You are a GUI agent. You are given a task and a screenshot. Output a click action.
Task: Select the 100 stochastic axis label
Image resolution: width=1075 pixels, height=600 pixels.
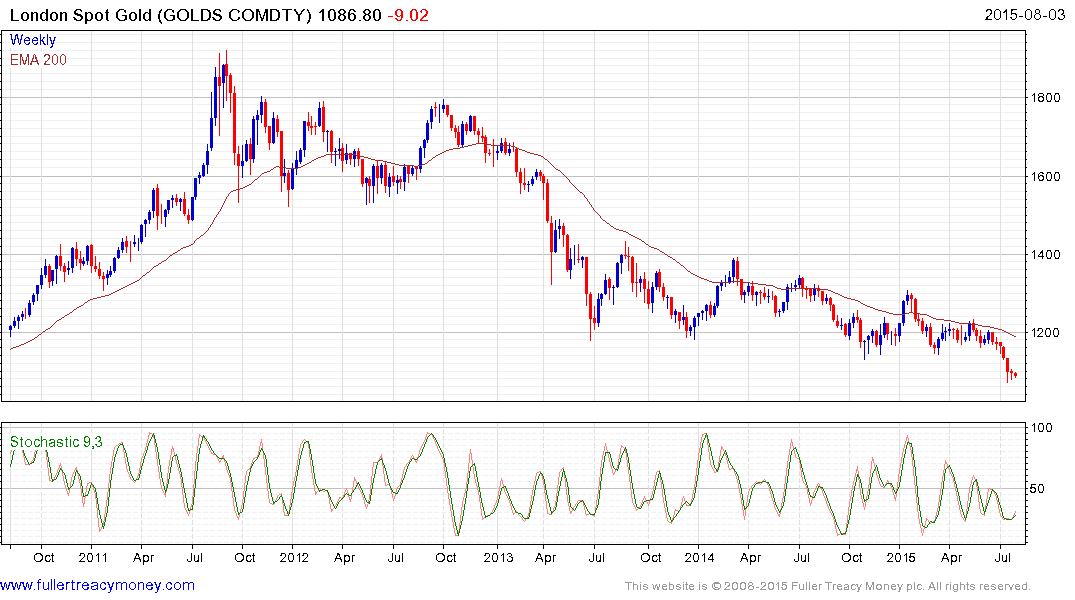click(1041, 427)
